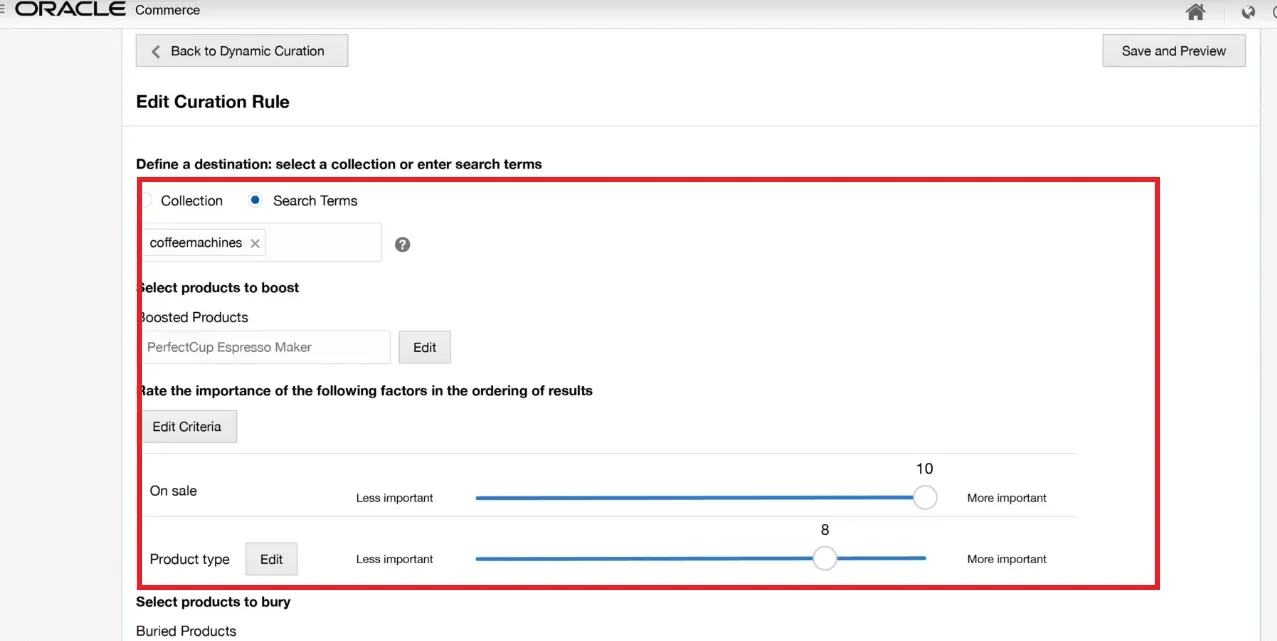Click 'Less important' in the On sale row
The image size is (1277, 641).
coord(395,498)
